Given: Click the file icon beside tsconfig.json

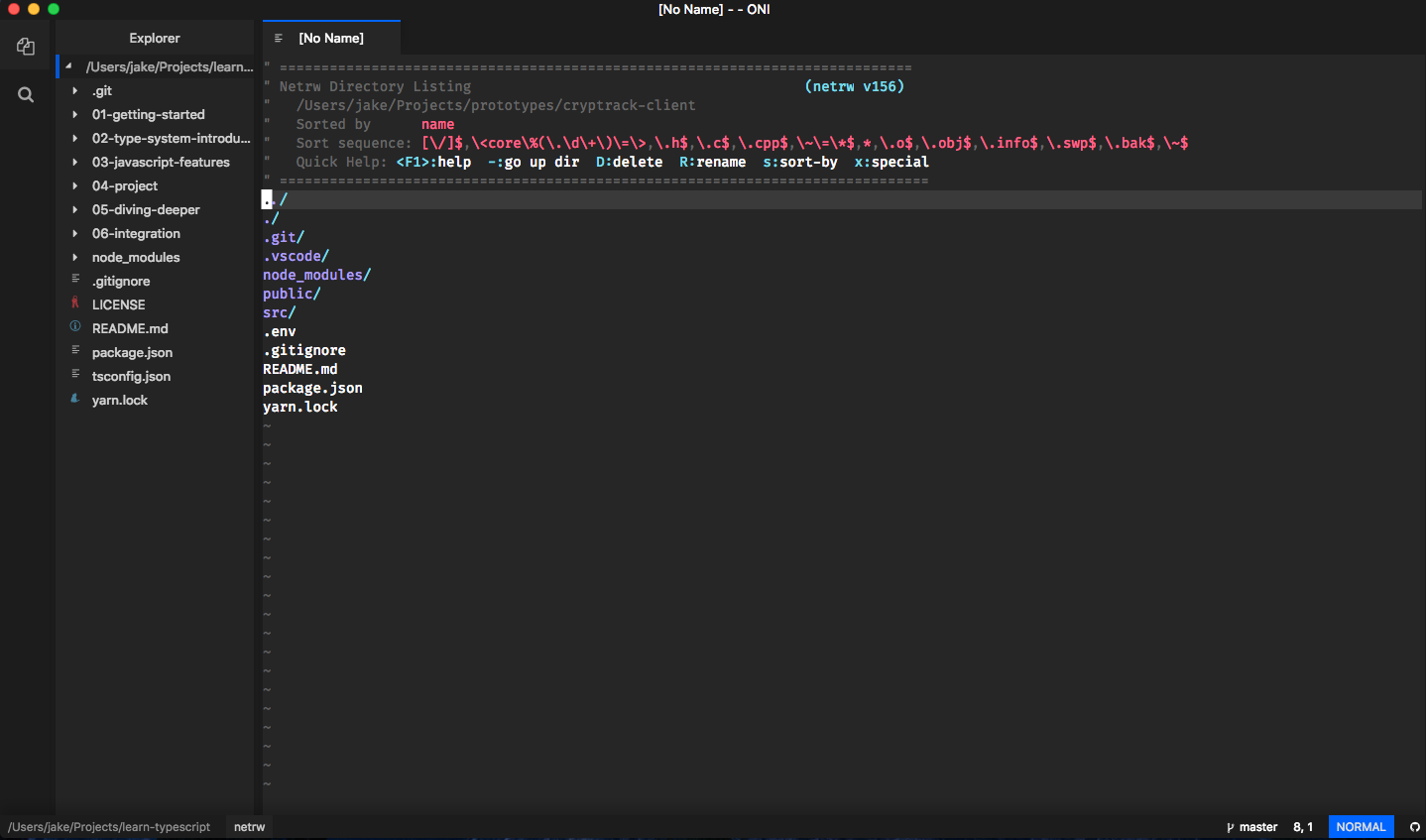Looking at the screenshot, I should (75, 375).
